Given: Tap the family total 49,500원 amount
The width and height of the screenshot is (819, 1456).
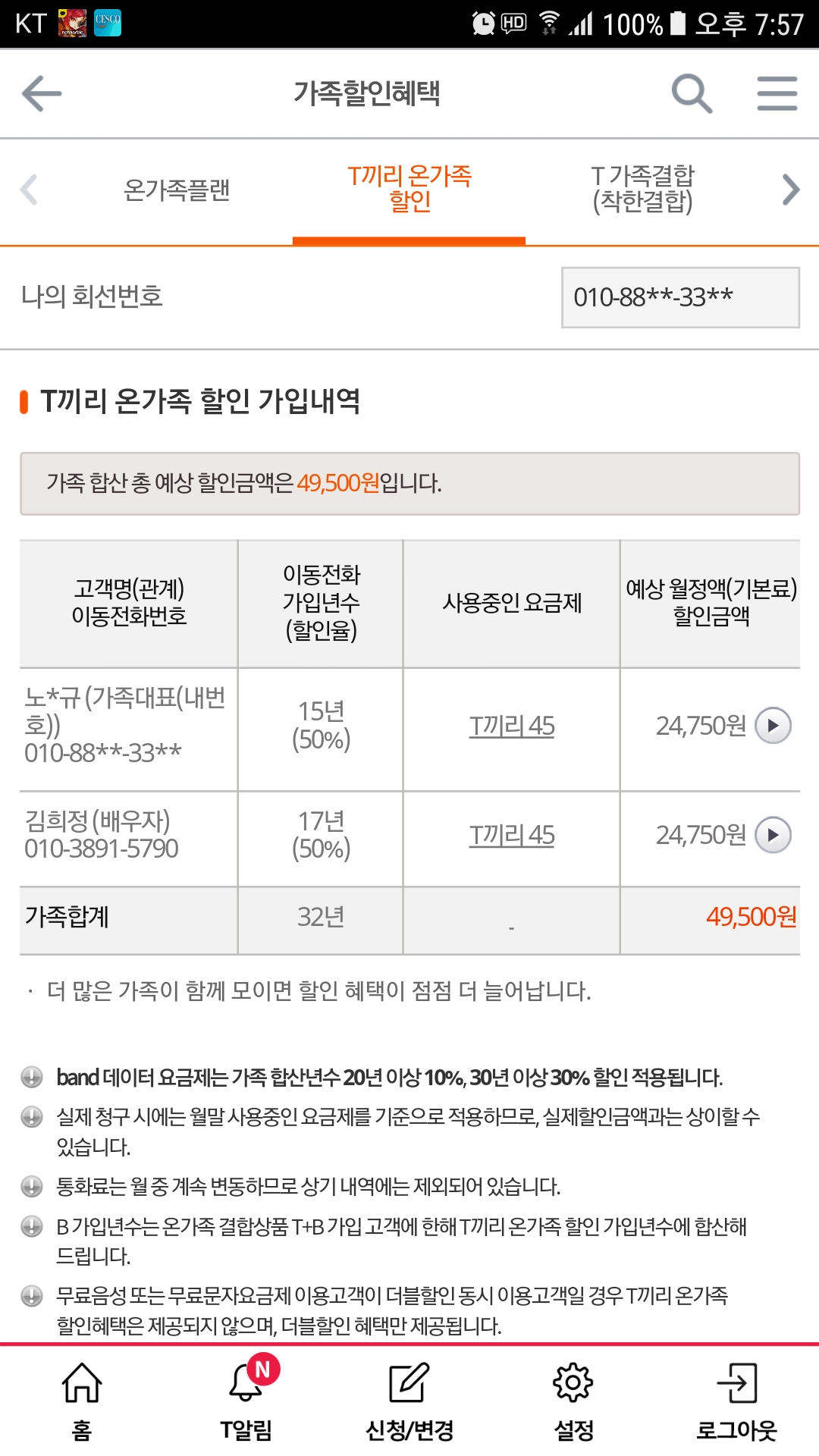Looking at the screenshot, I should [x=751, y=917].
